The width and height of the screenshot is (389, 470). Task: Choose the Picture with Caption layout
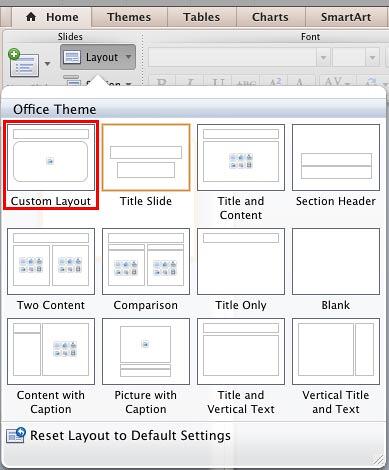point(146,351)
